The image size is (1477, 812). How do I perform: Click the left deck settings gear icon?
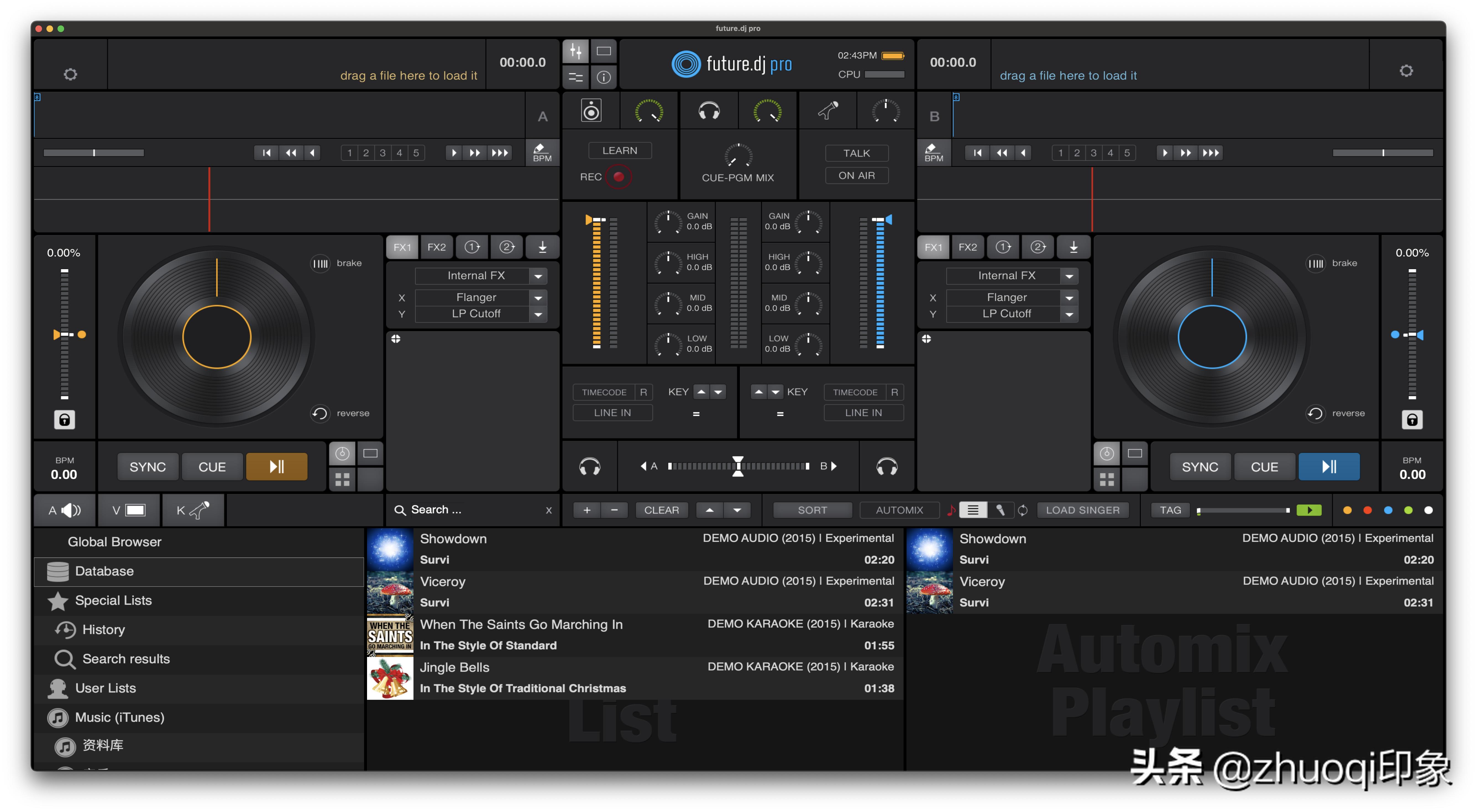pyautogui.click(x=70, y=75)
